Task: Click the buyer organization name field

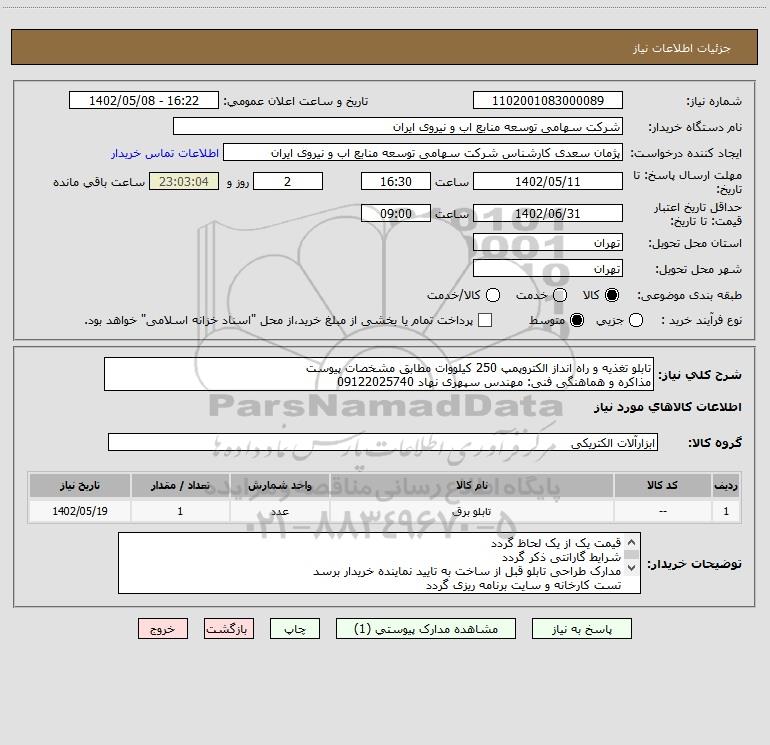Action: click(398, 127)
